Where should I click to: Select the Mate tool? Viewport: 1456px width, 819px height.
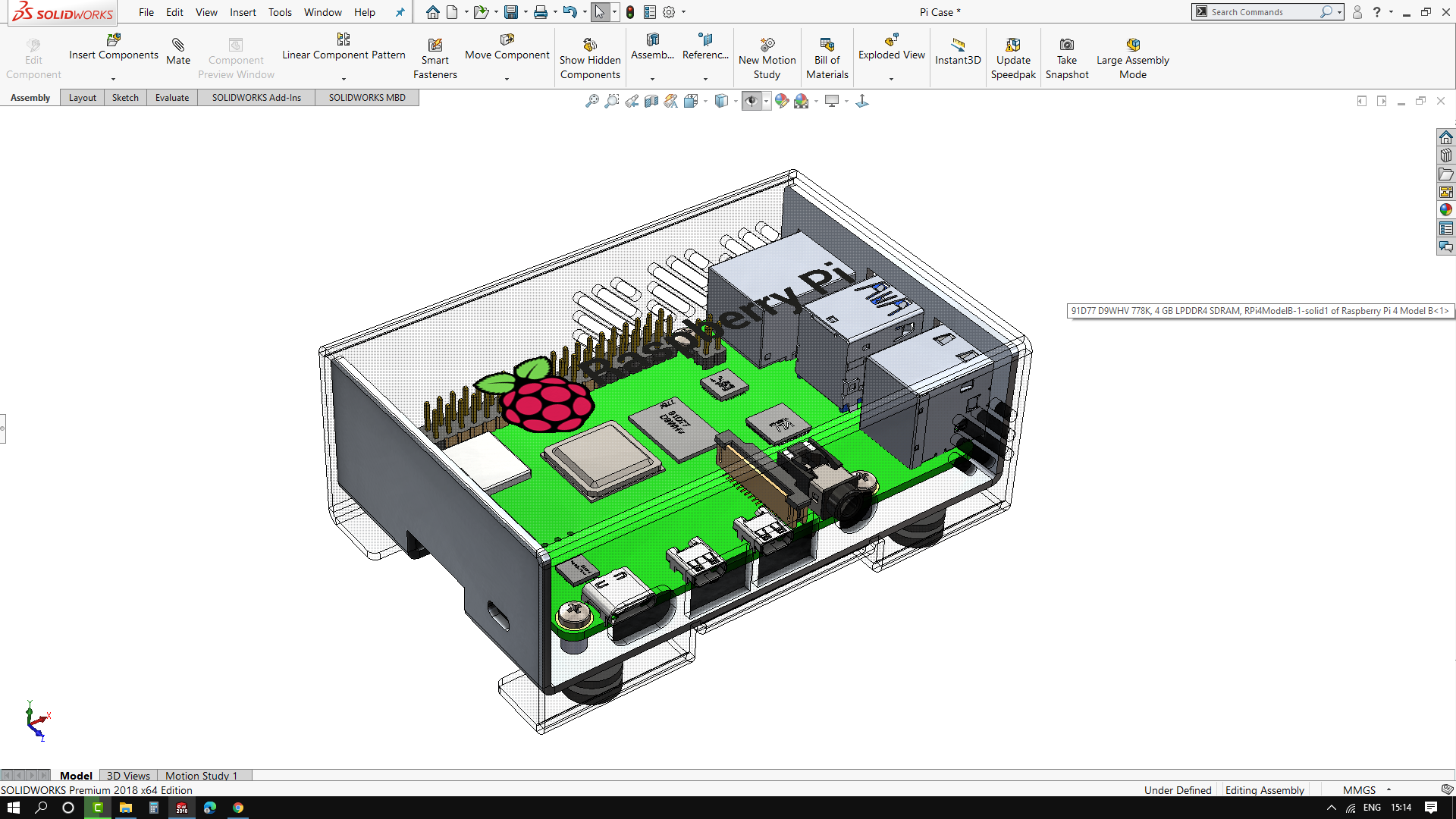[x=178, y=52]
